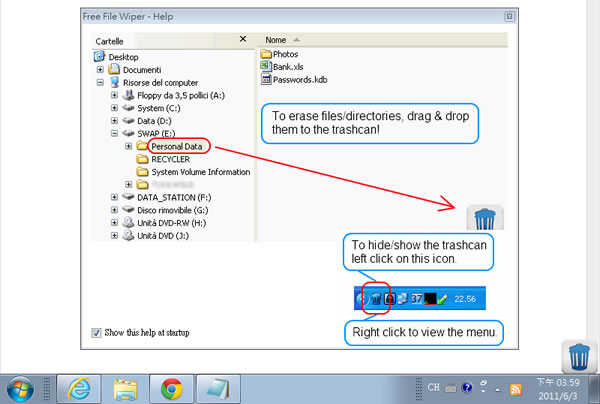The width and height of the screenshot is (600, 404).
Task: Close the Free File Wiper Help window
Action: (510, 17)
